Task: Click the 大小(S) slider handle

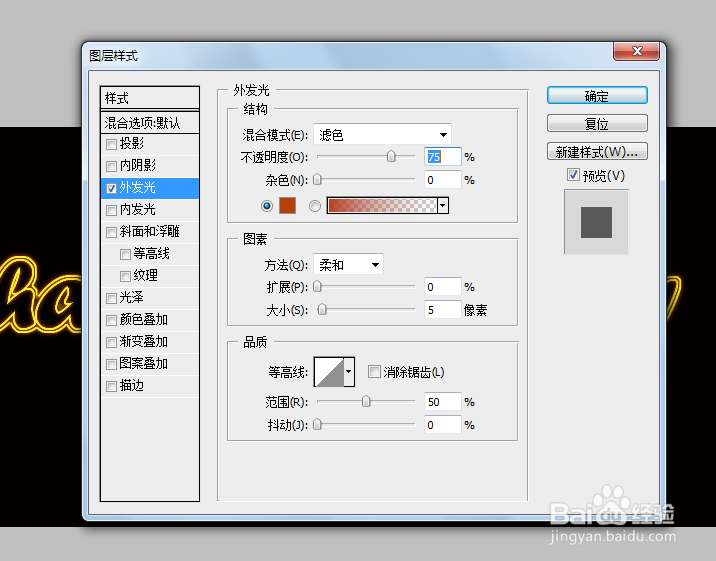Action: tap(322, 309)
